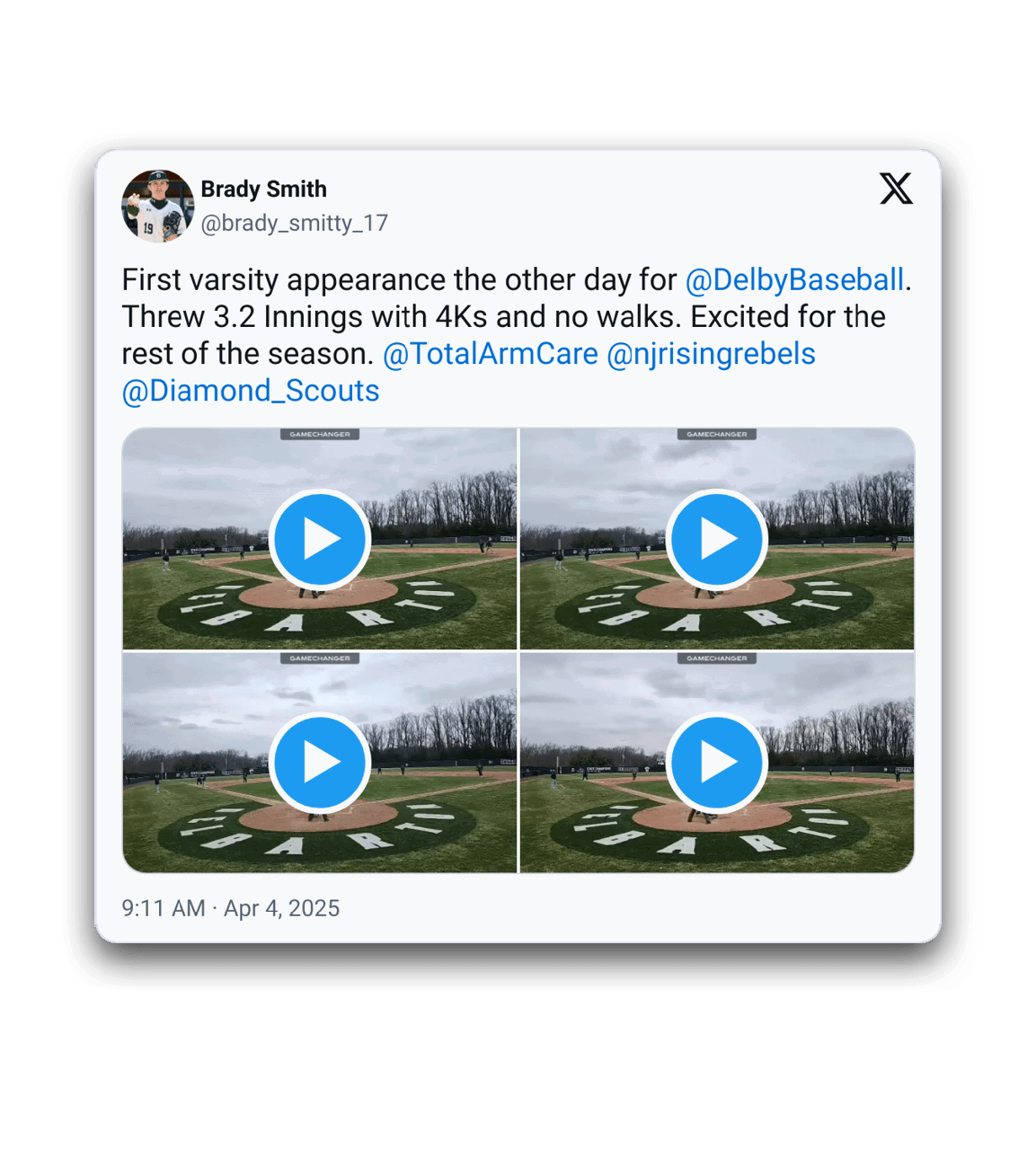Click the X logo on the post
The height and width of the screenshot is (1157, 1036).
(x=896, y=189)
